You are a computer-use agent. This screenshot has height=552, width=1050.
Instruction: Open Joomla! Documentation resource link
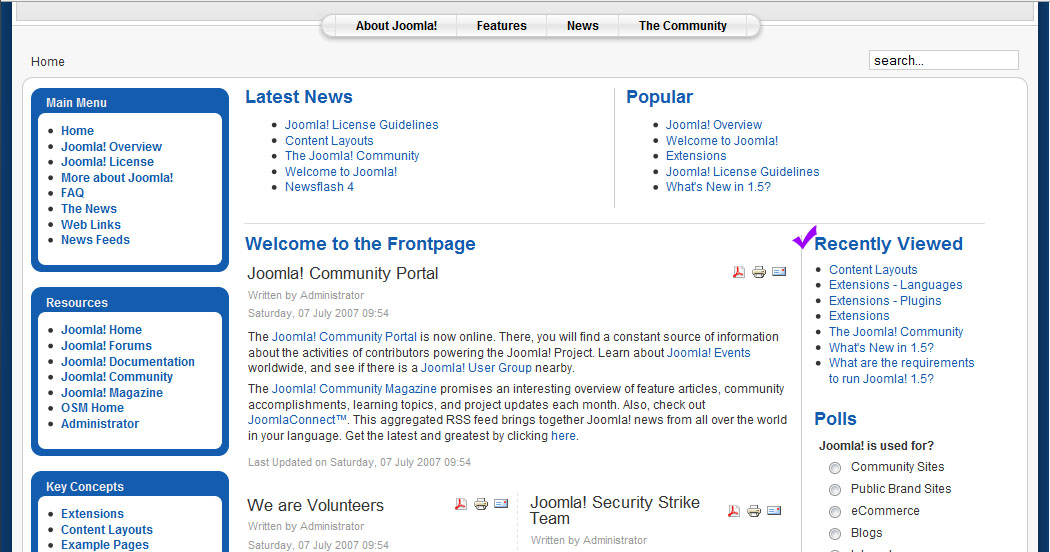(x=128, y=362)
